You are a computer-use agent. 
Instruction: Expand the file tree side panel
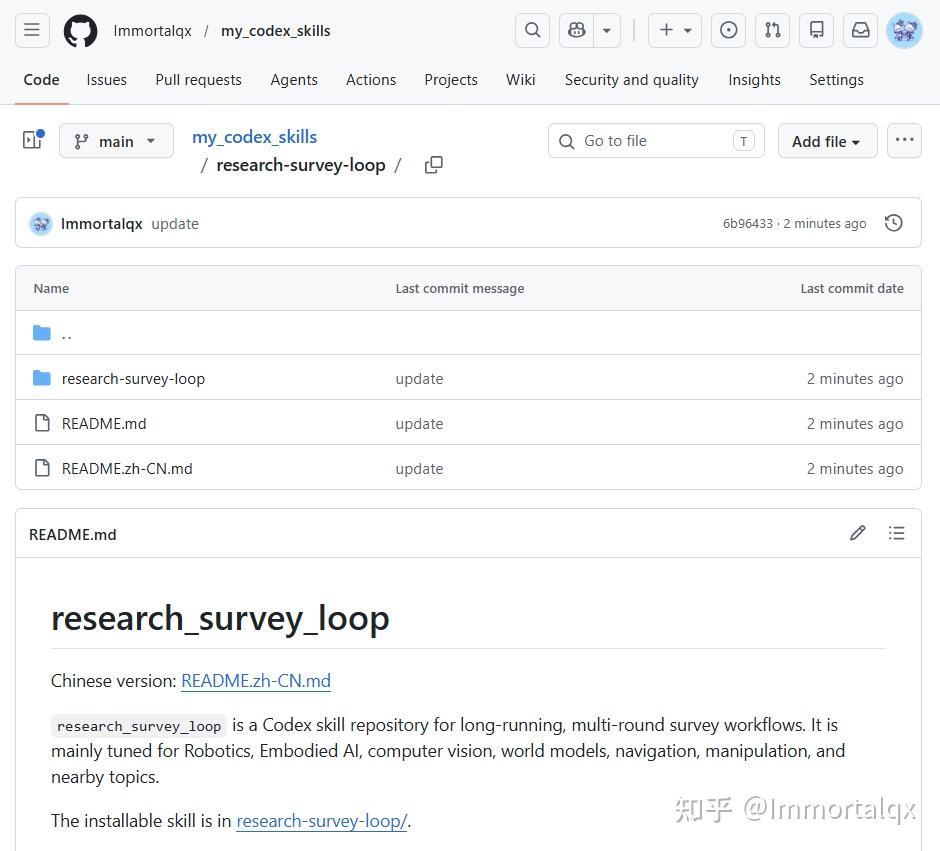pos(32,140)
